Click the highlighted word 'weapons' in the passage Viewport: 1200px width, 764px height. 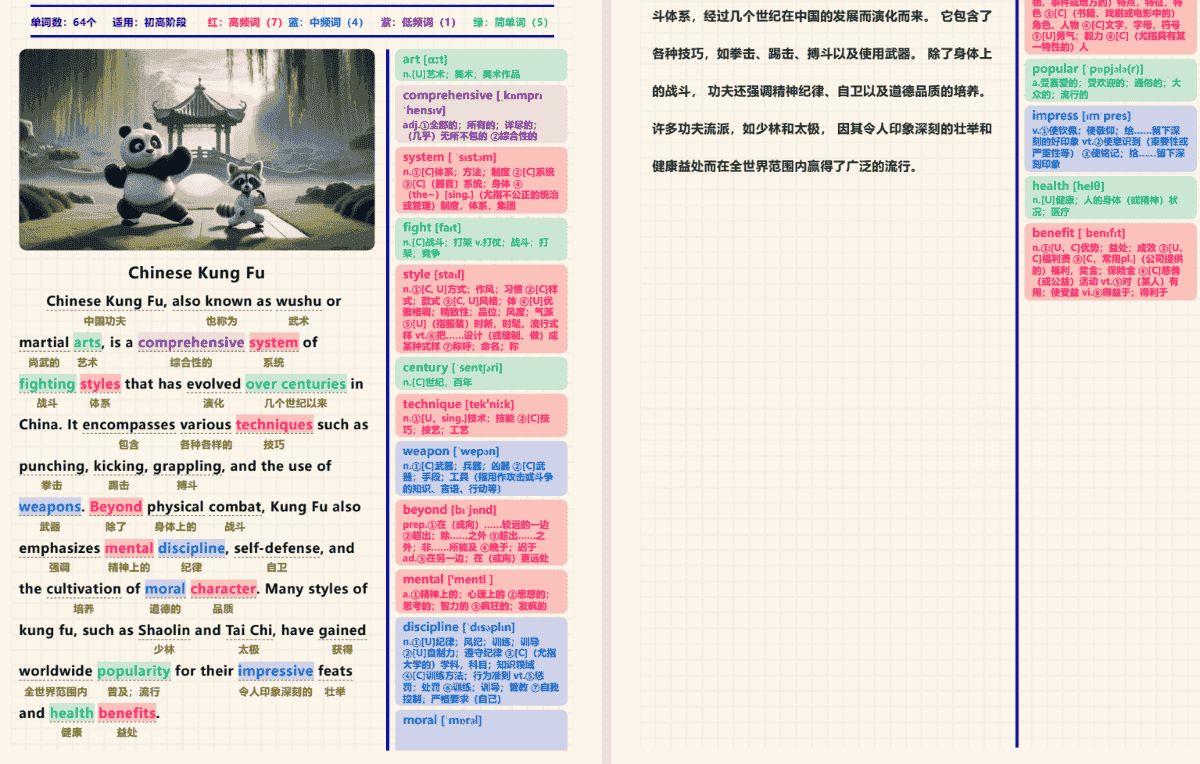click(x=50, y=507)
